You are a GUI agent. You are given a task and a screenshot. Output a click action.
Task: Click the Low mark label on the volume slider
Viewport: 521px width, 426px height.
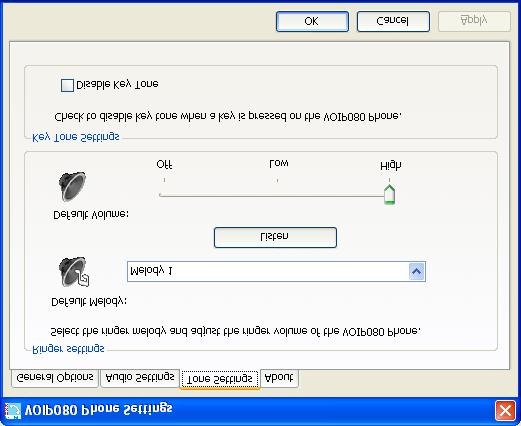(279, 163)
